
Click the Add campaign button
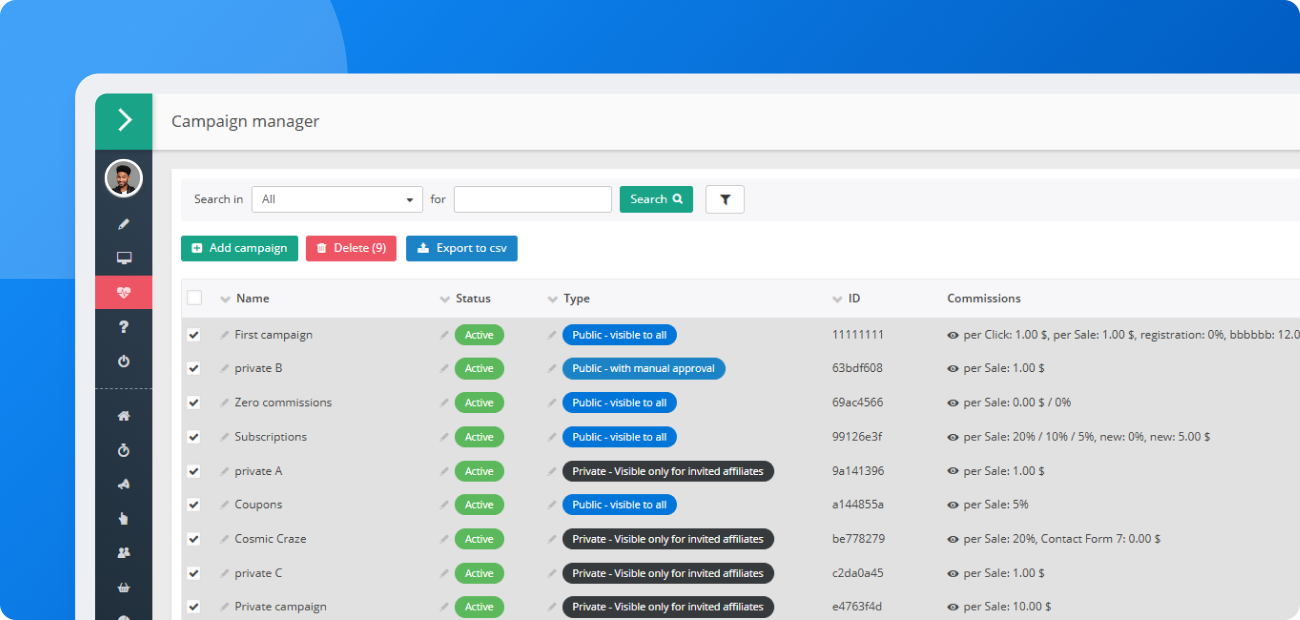pyautogui.click(x=239, y=248)
